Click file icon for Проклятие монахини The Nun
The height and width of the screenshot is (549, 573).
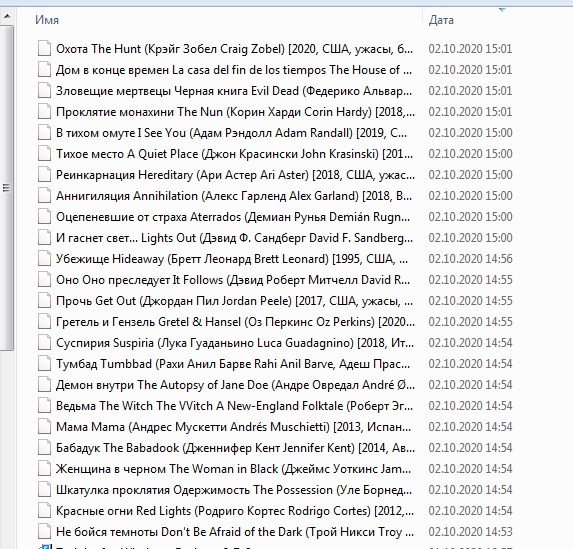pyautogui.click(x=45, y=111)
